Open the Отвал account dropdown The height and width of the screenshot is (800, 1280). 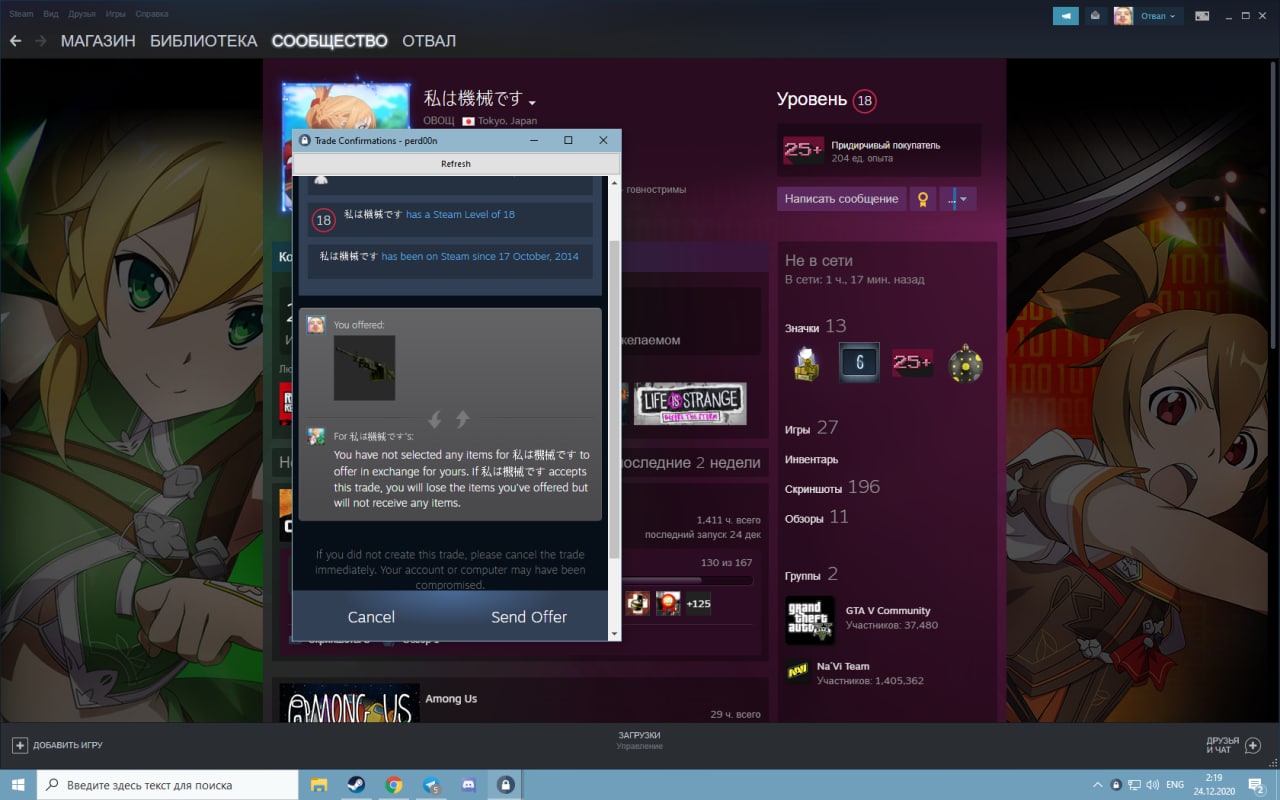[1158, 15]
